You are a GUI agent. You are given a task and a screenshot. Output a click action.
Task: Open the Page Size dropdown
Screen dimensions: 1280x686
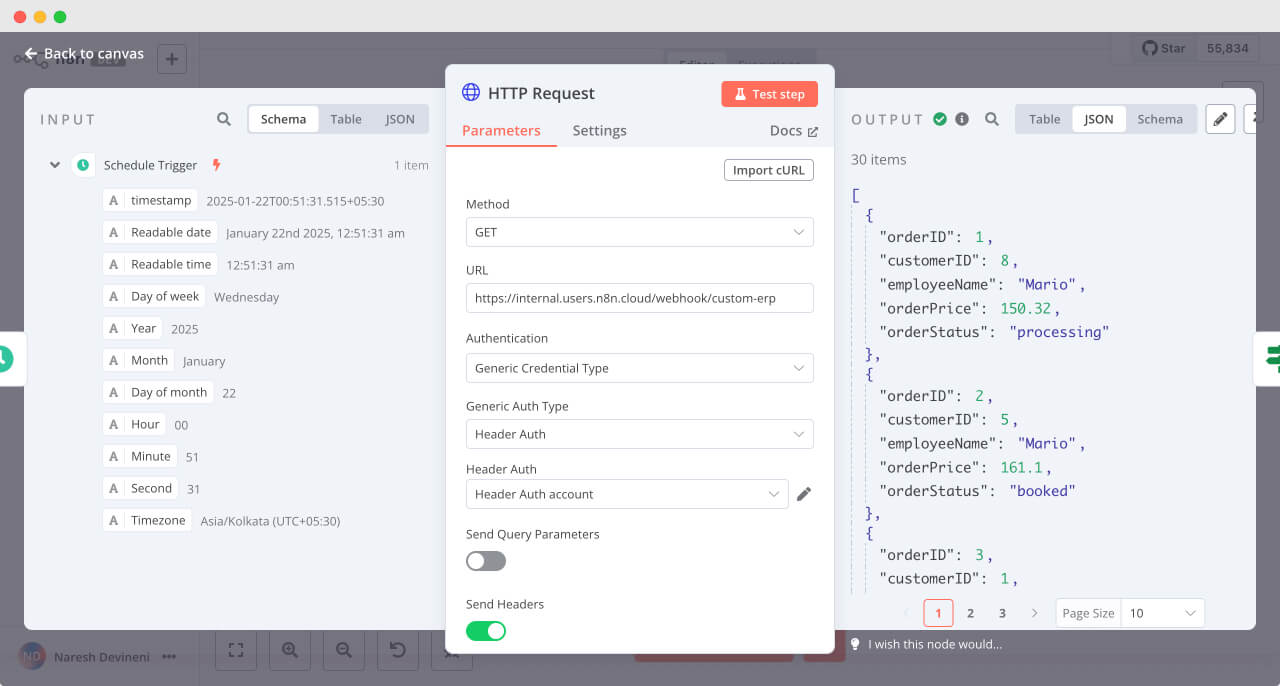pos(1163,613)
